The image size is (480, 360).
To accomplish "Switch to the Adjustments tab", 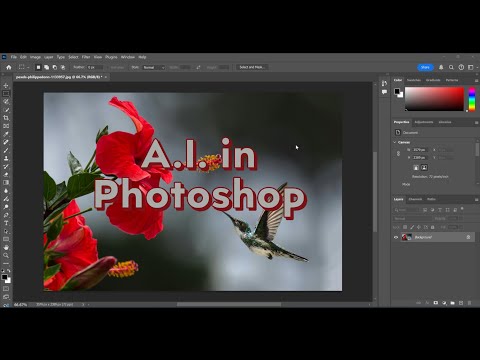I will pyautogui.click(x=424, y=122).
